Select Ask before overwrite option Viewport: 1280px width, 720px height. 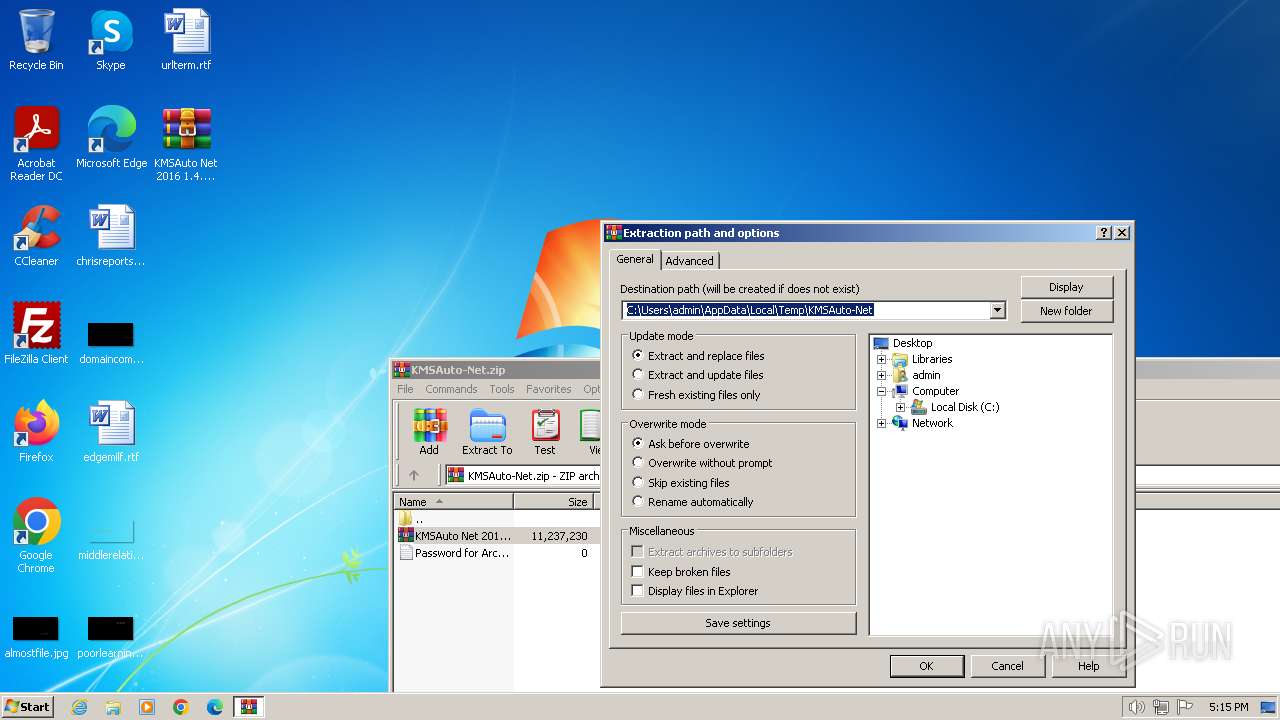[x=690, y=444]
